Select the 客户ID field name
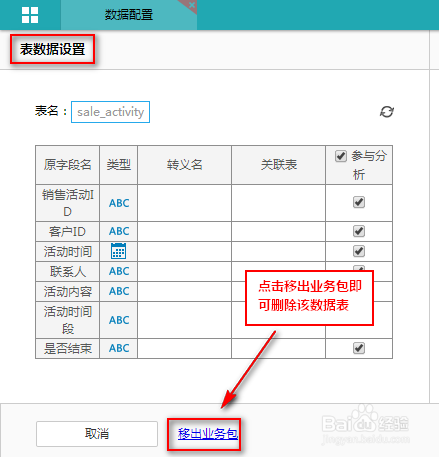 [x=68, y=231]
